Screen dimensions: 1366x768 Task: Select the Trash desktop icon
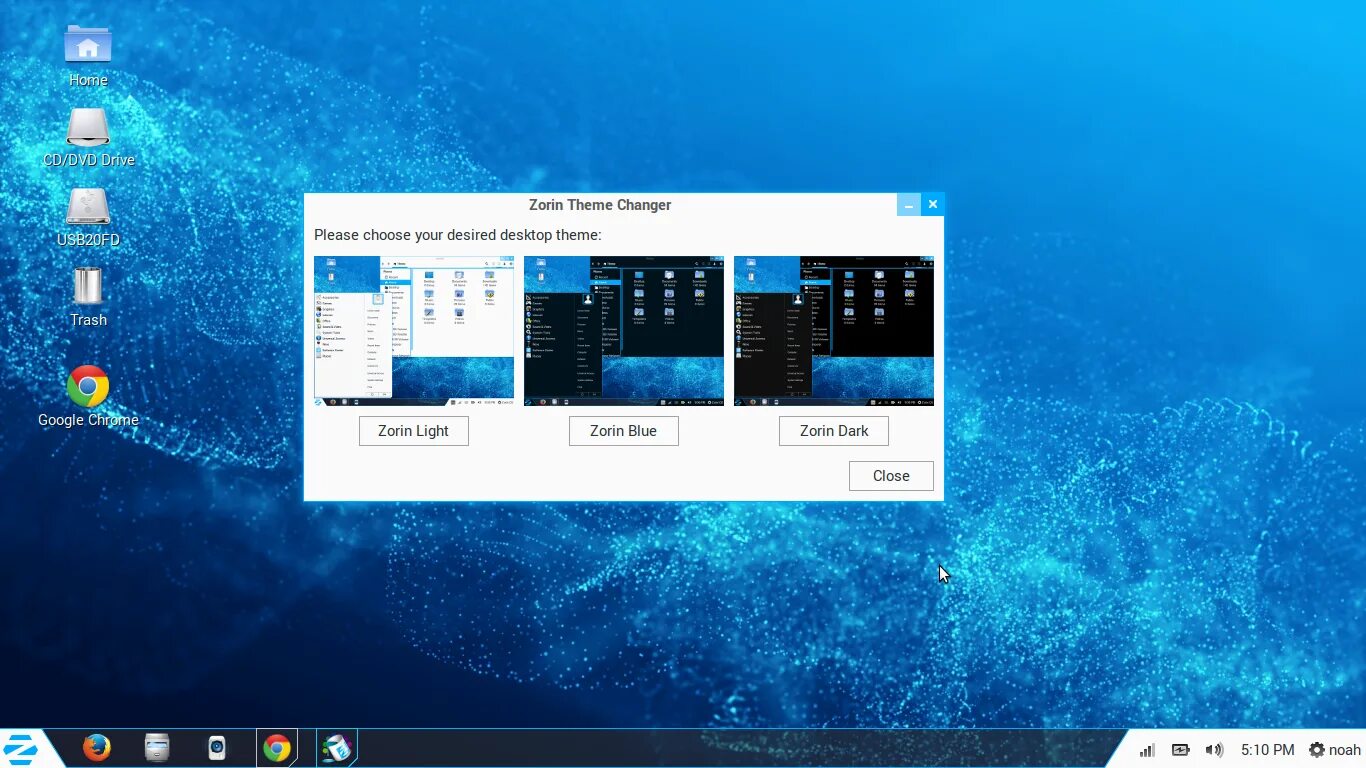point(88,297)
